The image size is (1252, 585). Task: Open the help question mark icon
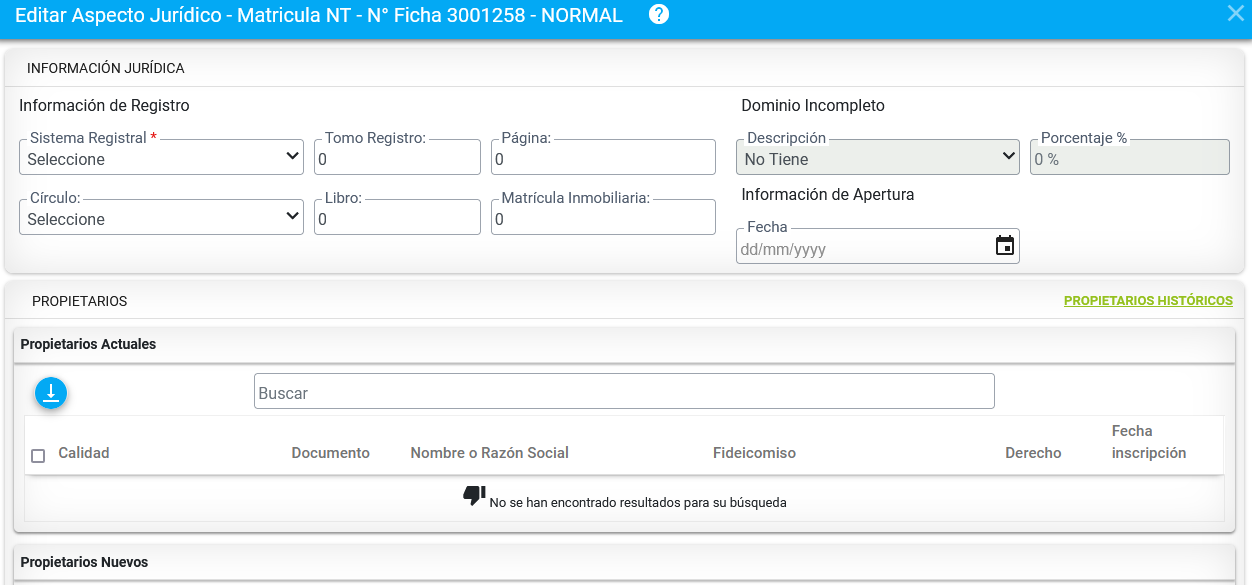(659, 15)
